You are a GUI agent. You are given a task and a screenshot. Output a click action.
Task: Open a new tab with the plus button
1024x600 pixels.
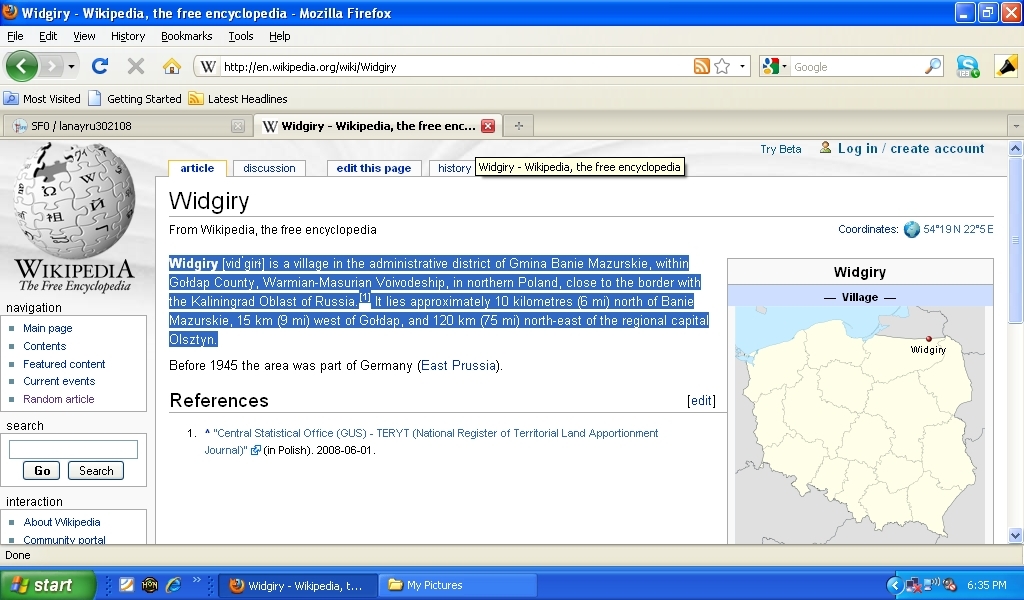pyautogui.click(x=518, y=126)
